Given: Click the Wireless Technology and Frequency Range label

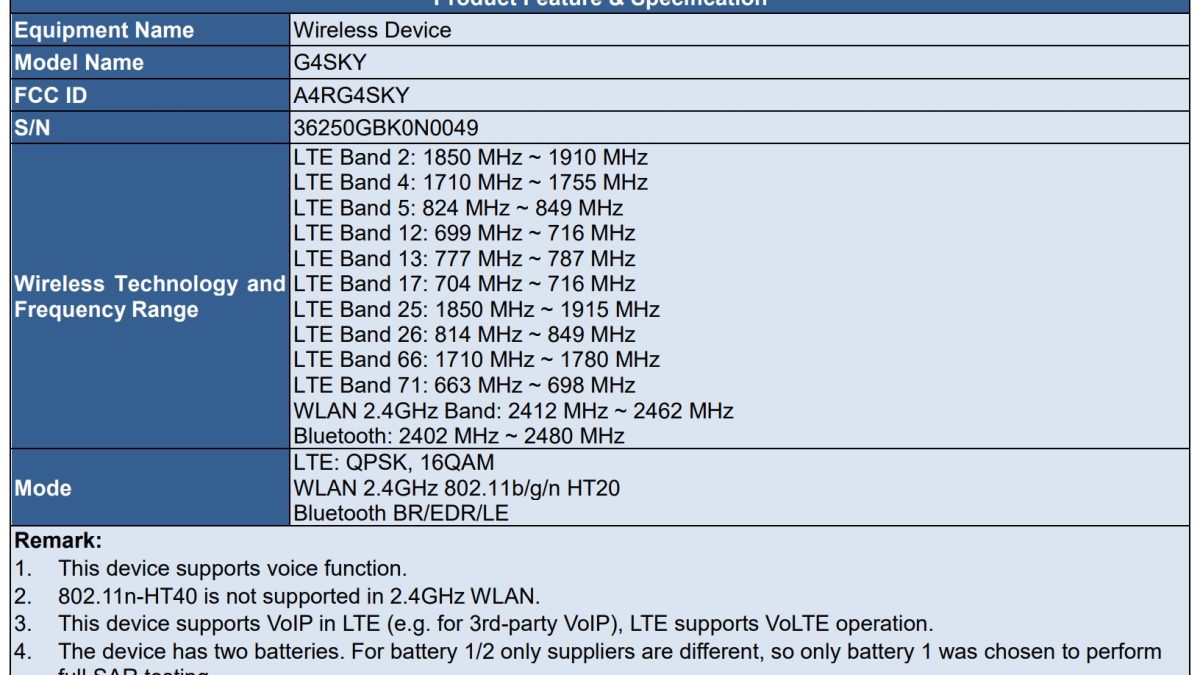Looking at the screenshot, I should point(149,297).
